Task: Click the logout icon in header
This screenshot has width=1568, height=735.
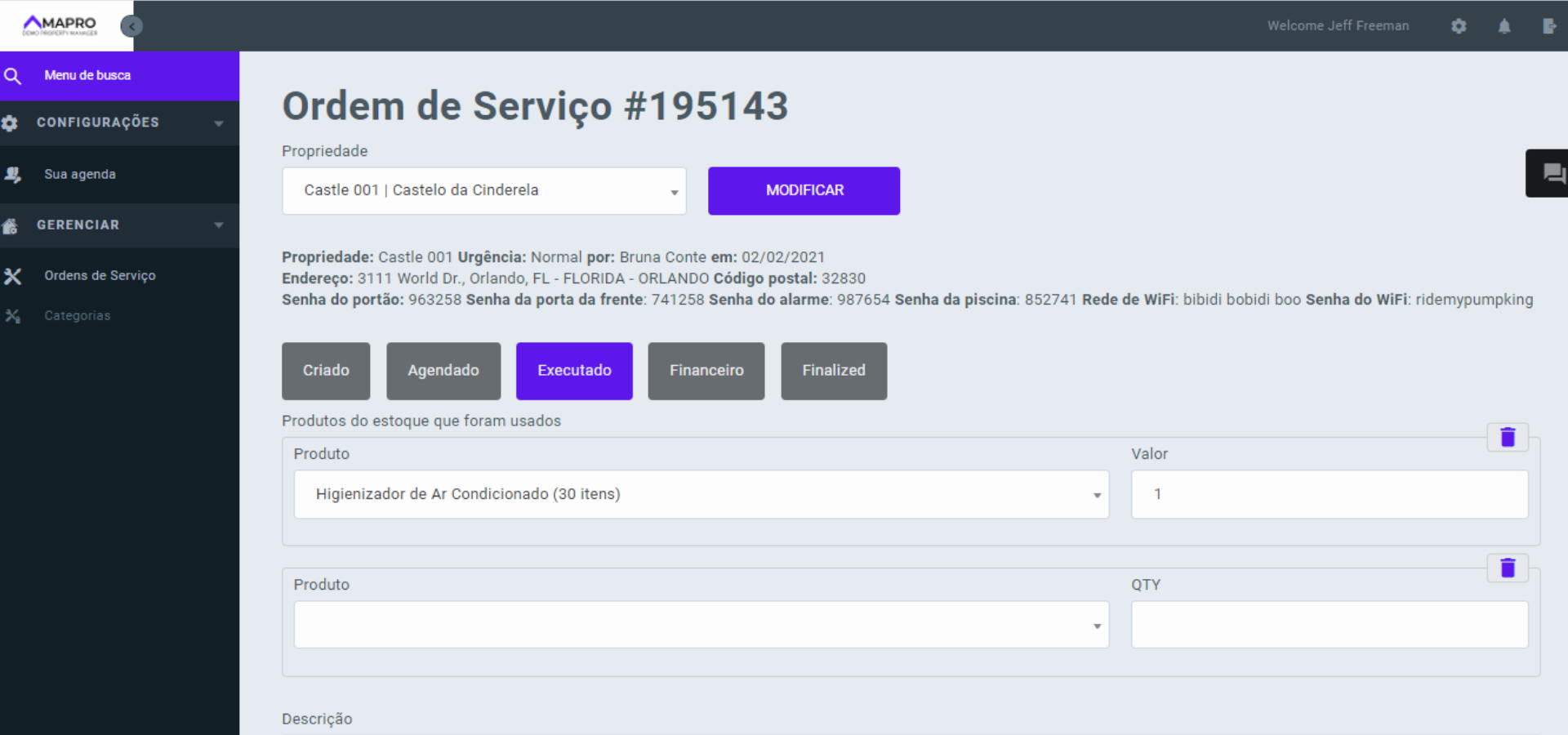Action: pyautogui.click(x=1549, y=26)
